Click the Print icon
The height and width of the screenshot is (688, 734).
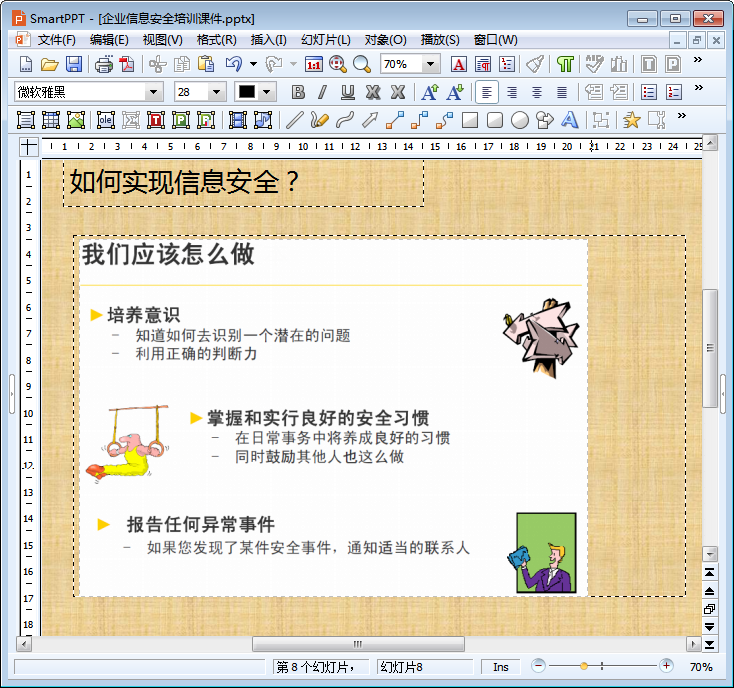[x=103, y=64]
